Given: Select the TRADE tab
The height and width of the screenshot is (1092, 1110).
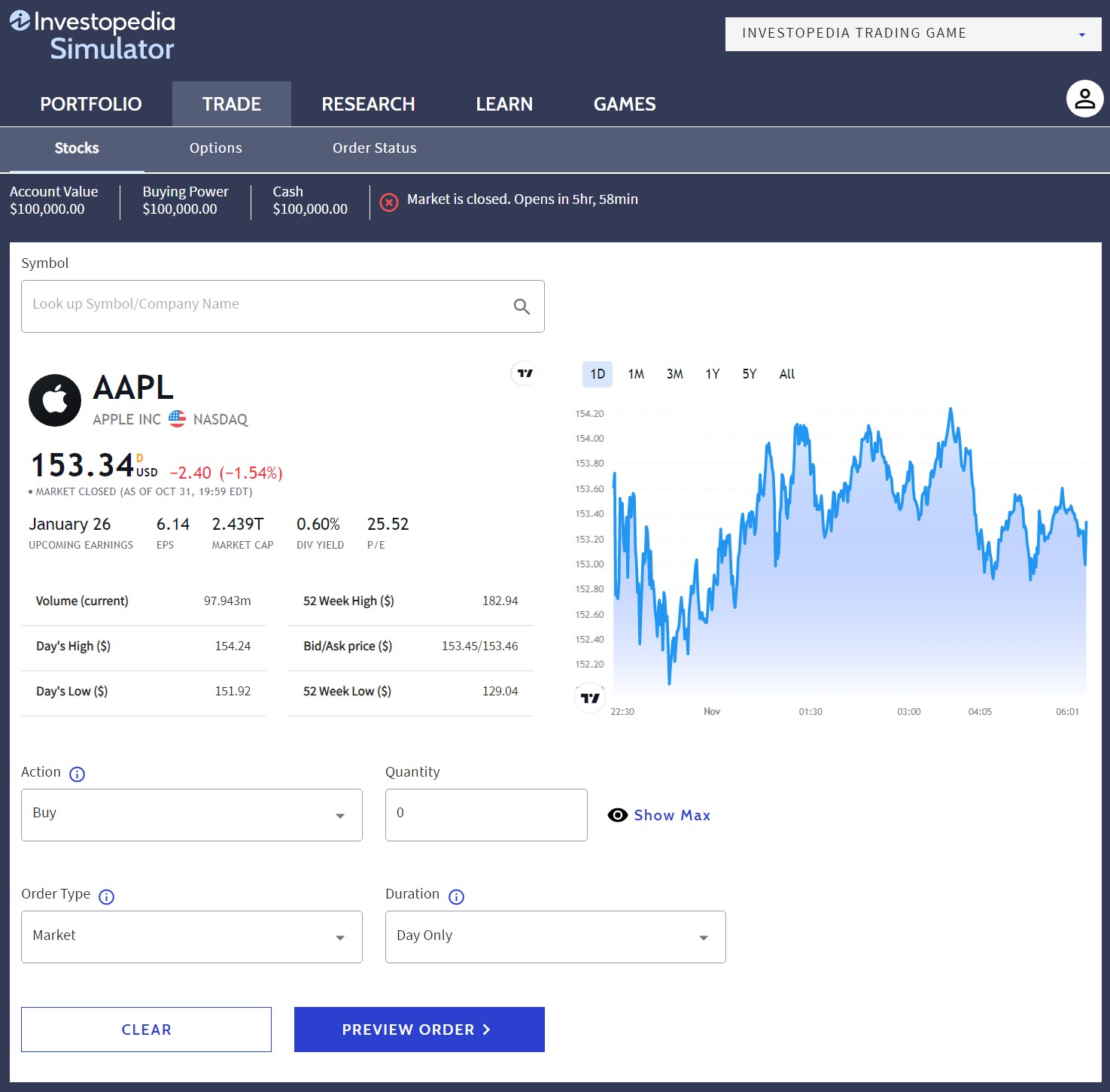Looking at the screenshot, I should click(232, 104).
